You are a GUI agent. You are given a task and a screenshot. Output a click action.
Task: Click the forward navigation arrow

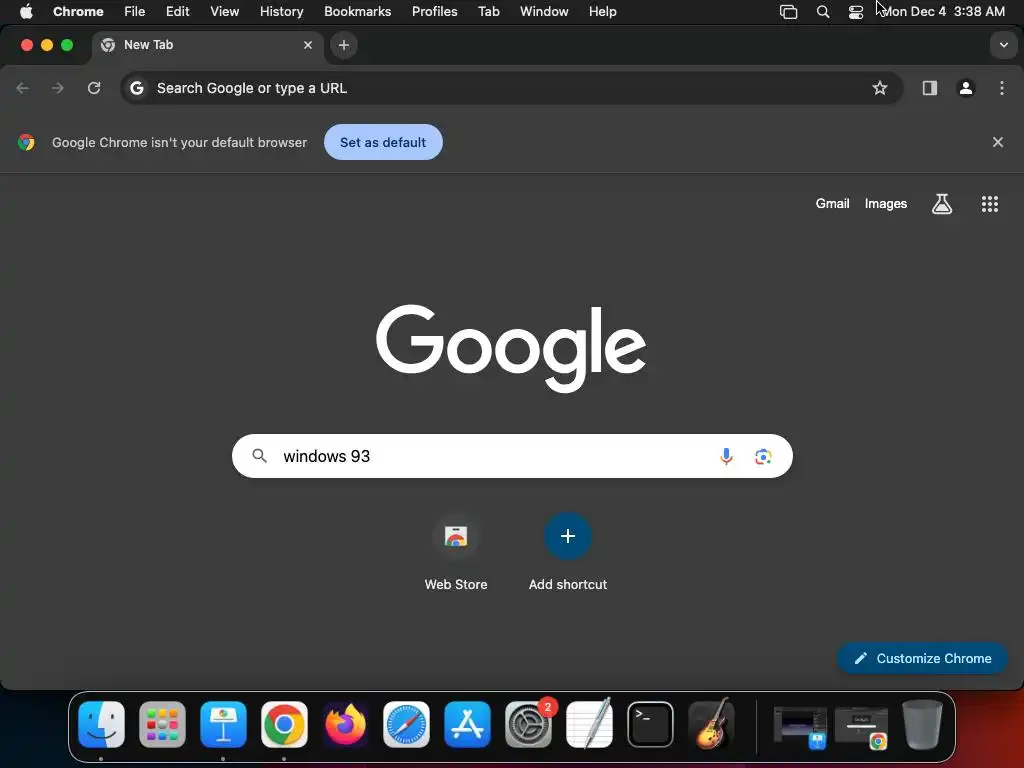point(58,88)
